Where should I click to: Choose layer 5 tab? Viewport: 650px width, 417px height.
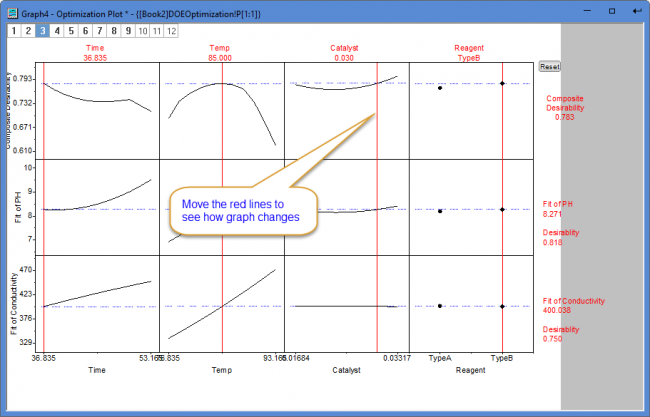[71, 31]
